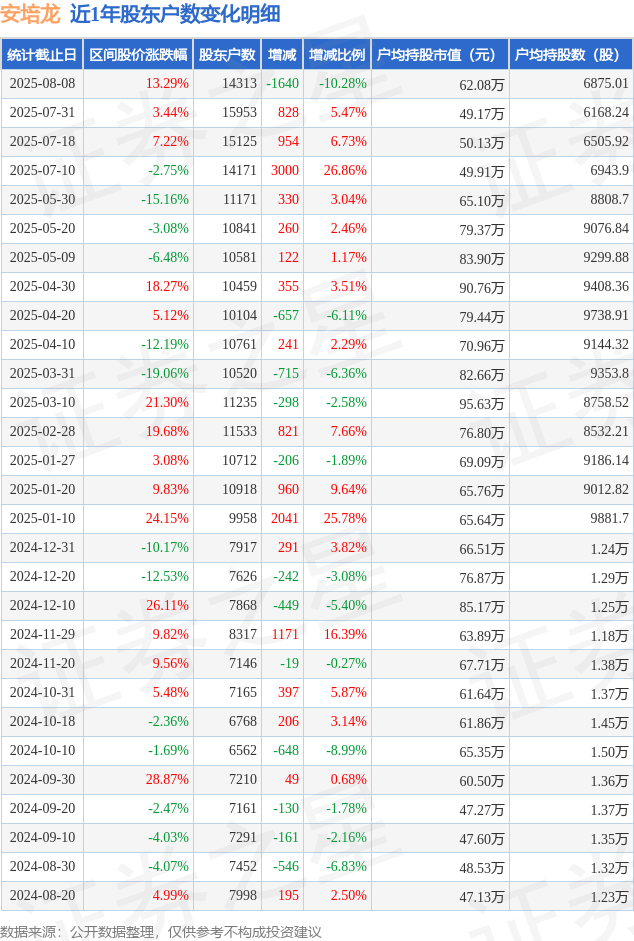Select the 13.29% price change cell
Image resolution: width=634 pixels, height=941 pixels.
click(167, 83)
